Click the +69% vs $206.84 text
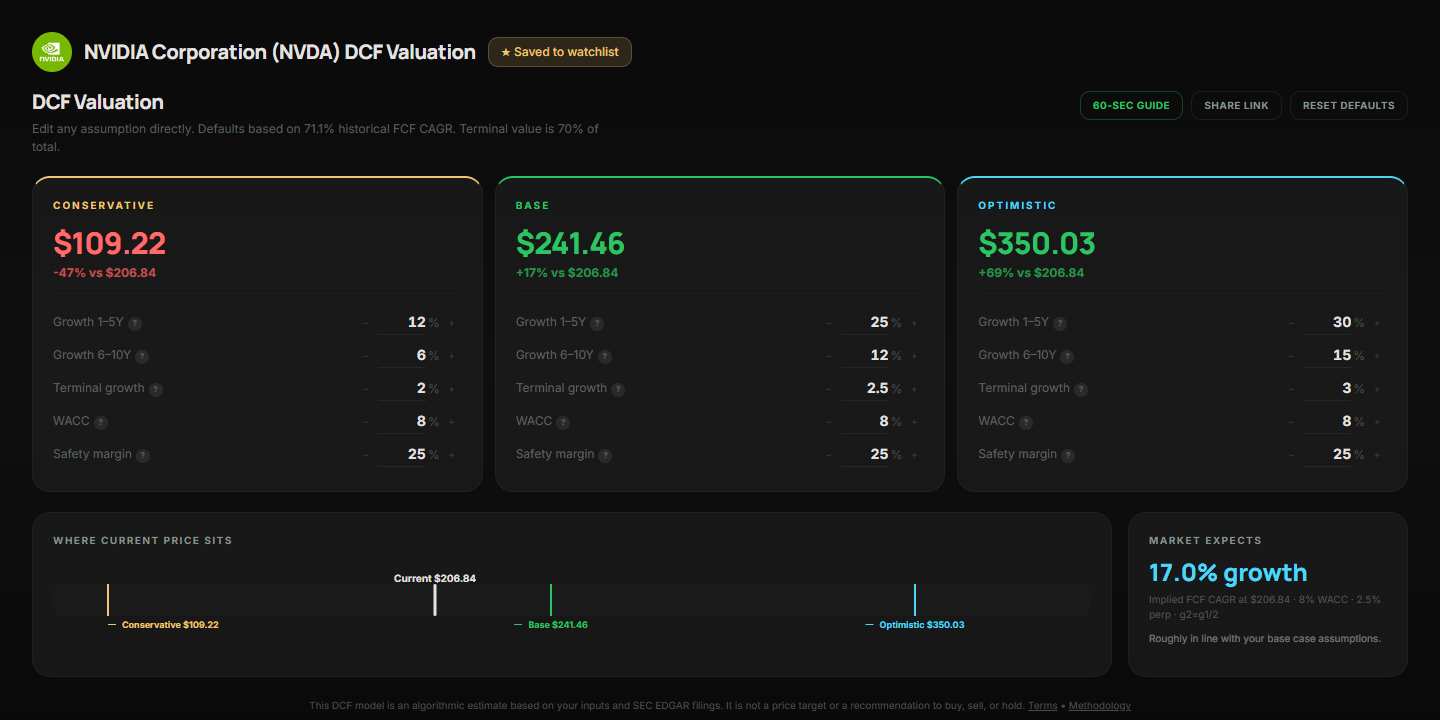Screen dimensions: 1440x720 tap(1031, 273)
